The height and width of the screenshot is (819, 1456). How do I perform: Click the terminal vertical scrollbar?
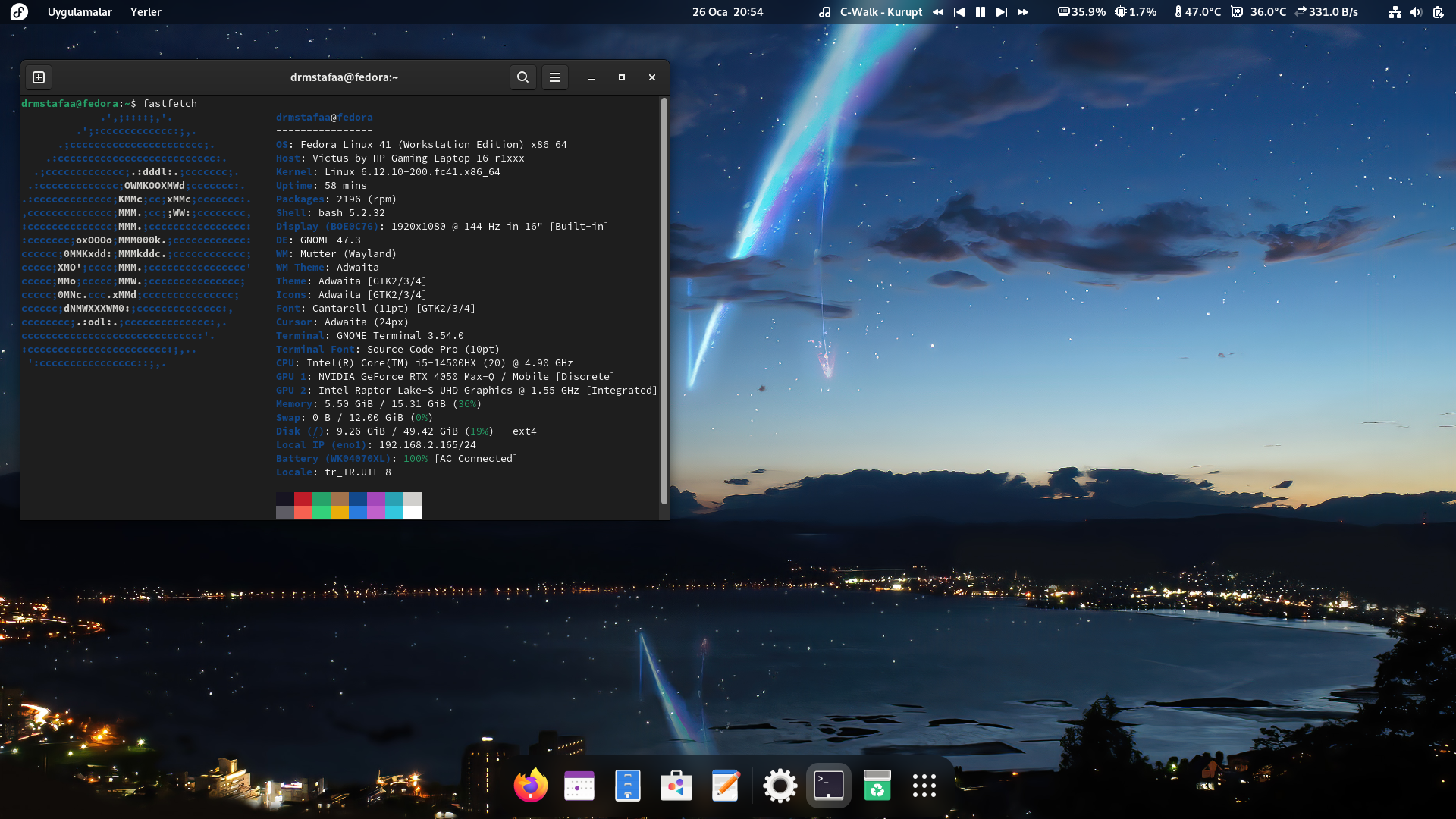click(x=664, y=301)
